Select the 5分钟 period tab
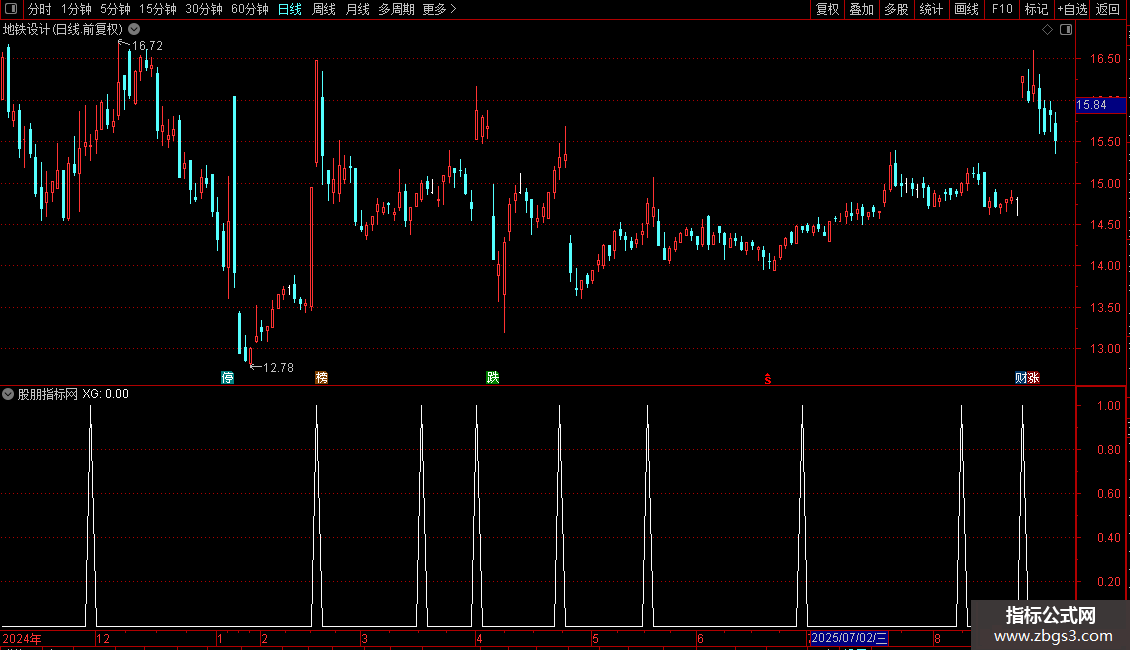 [115, 9]
